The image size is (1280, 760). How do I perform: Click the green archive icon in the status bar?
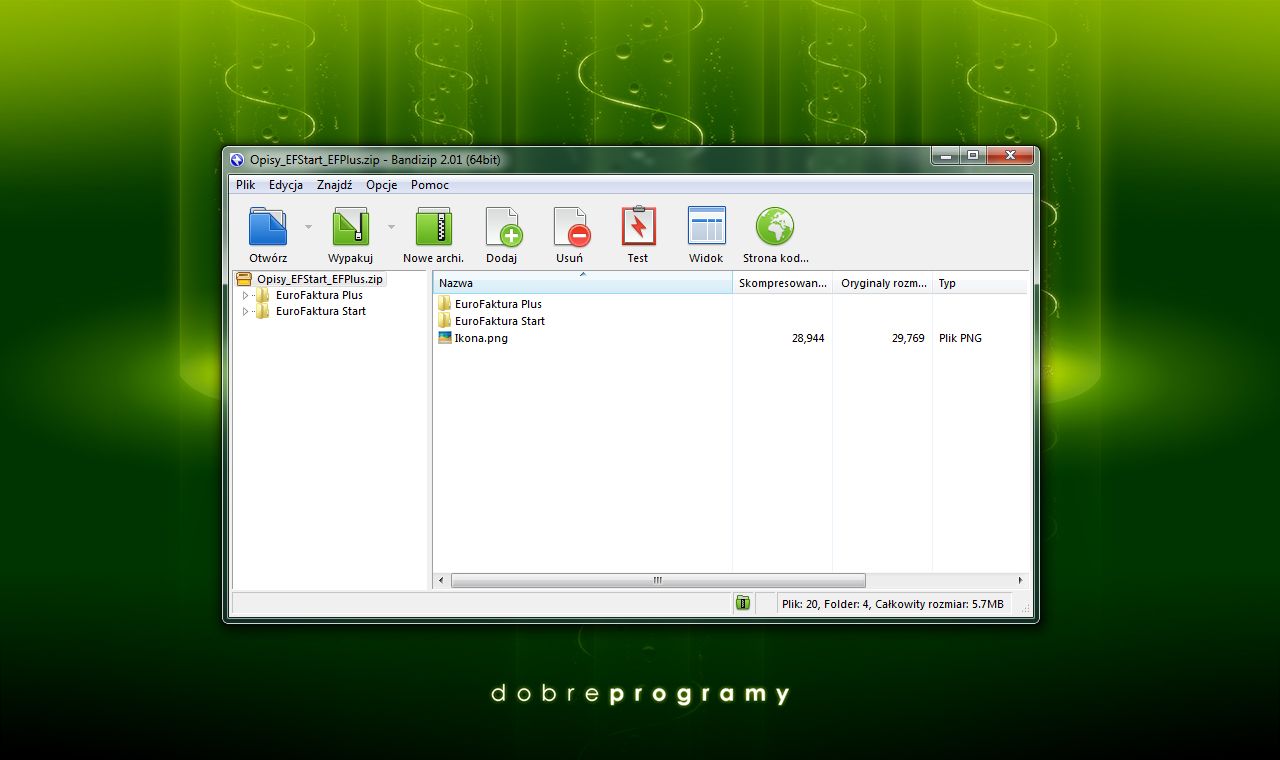[x=742, y=603]
